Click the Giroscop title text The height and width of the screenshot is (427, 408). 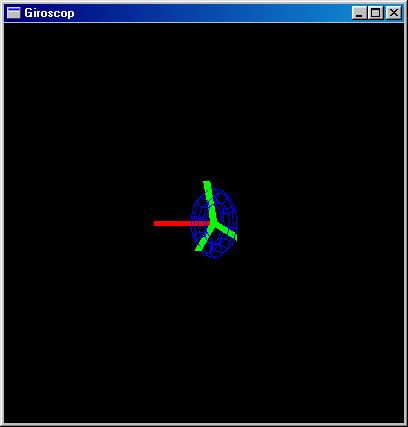[x=49, y=13]
